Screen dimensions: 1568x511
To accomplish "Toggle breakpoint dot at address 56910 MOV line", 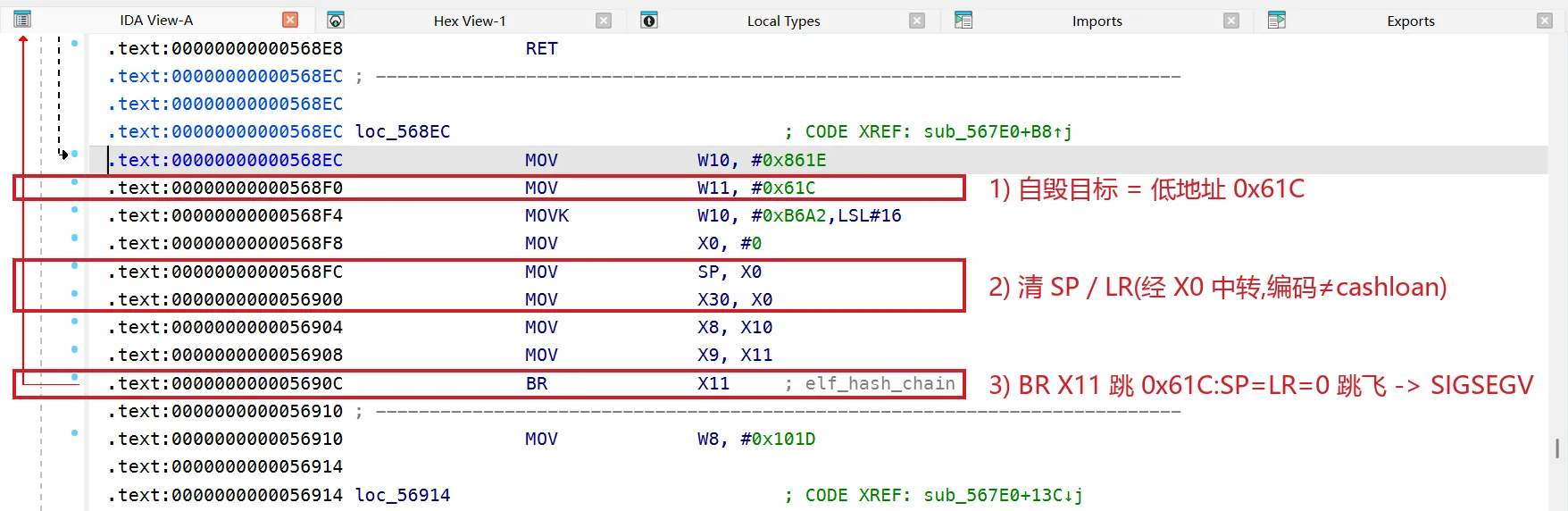I will coord(74,433).
